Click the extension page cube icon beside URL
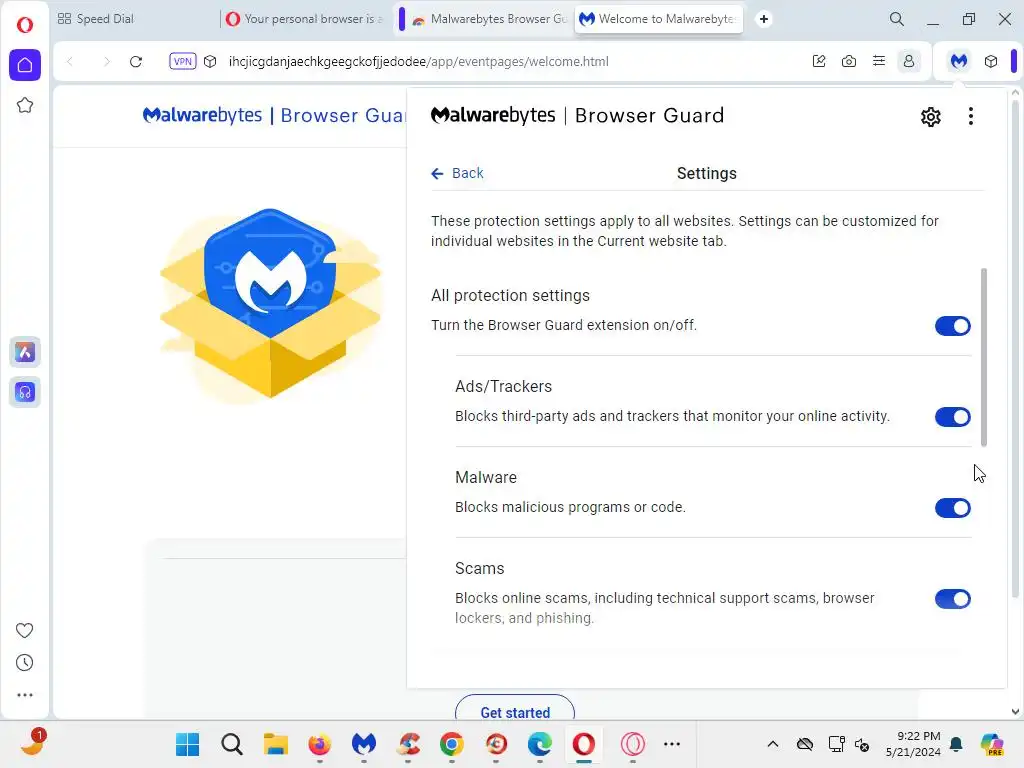This screenshot has width=1024, height=768. point(210,61)
